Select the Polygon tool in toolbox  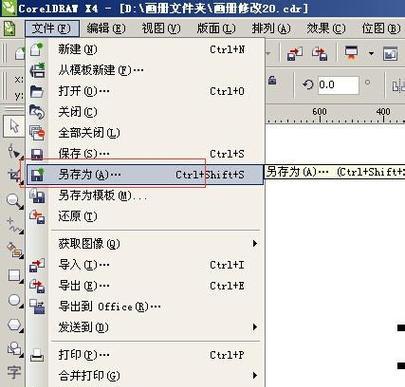(x=14, y=325)
